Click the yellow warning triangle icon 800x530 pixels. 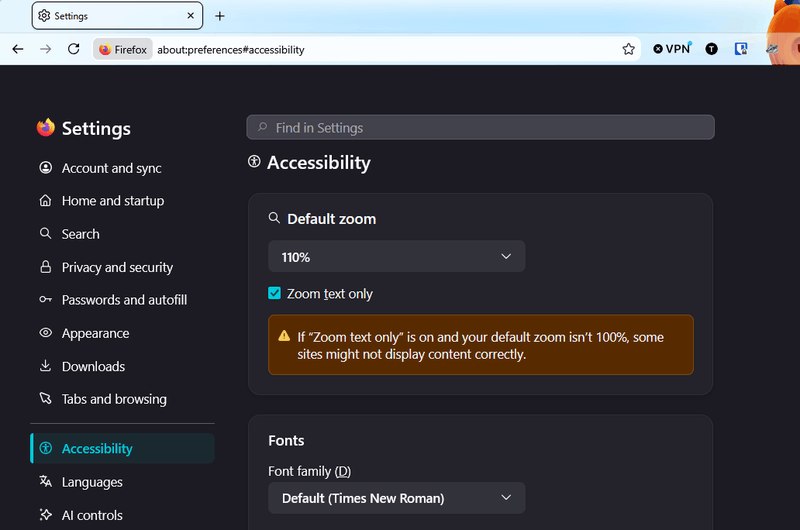(284, 336)
